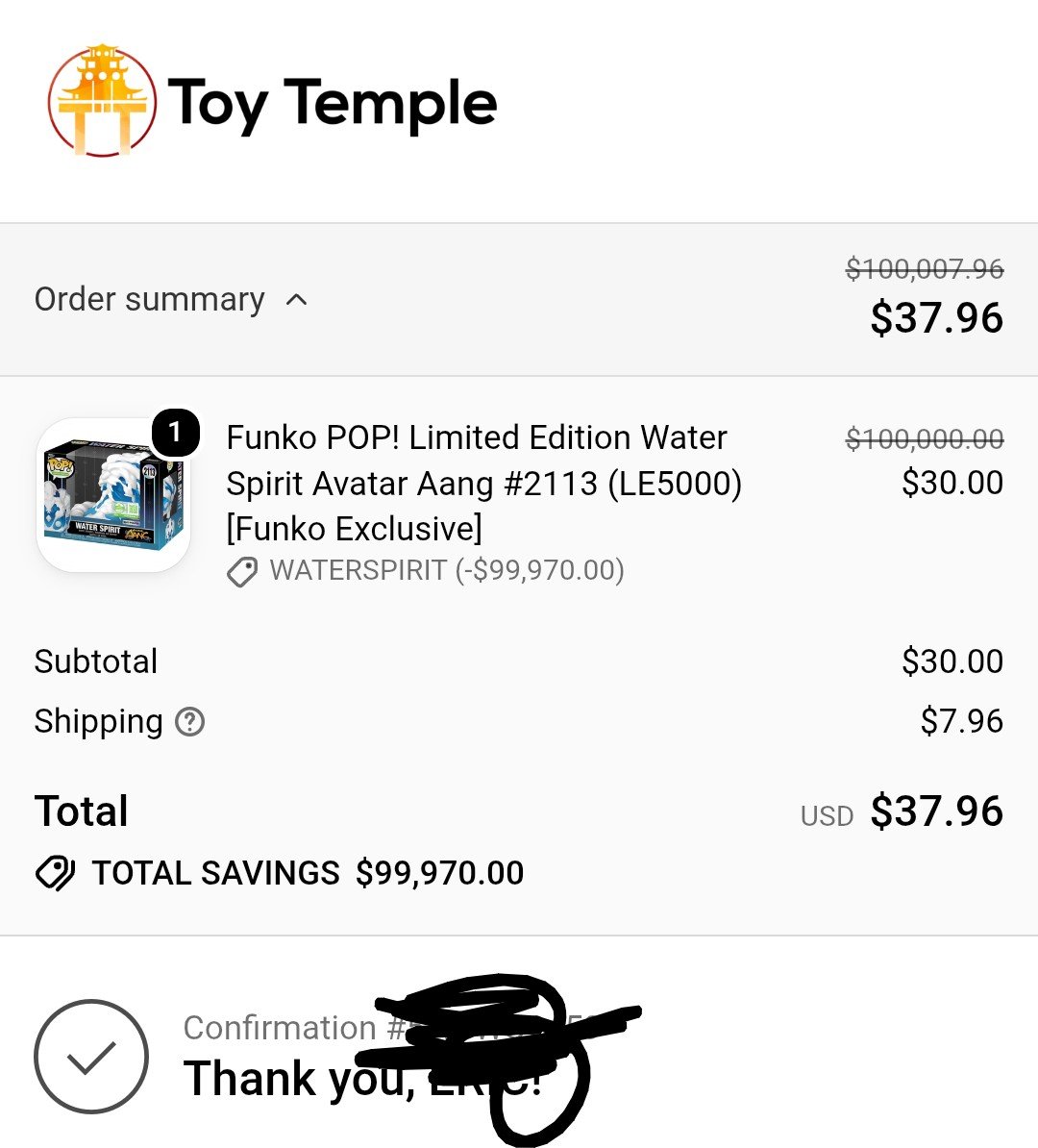The width and height of the screenshot is (1038, 1148).
Task: Click the Total Savings tag icon
Action: [x=55, y=873]
